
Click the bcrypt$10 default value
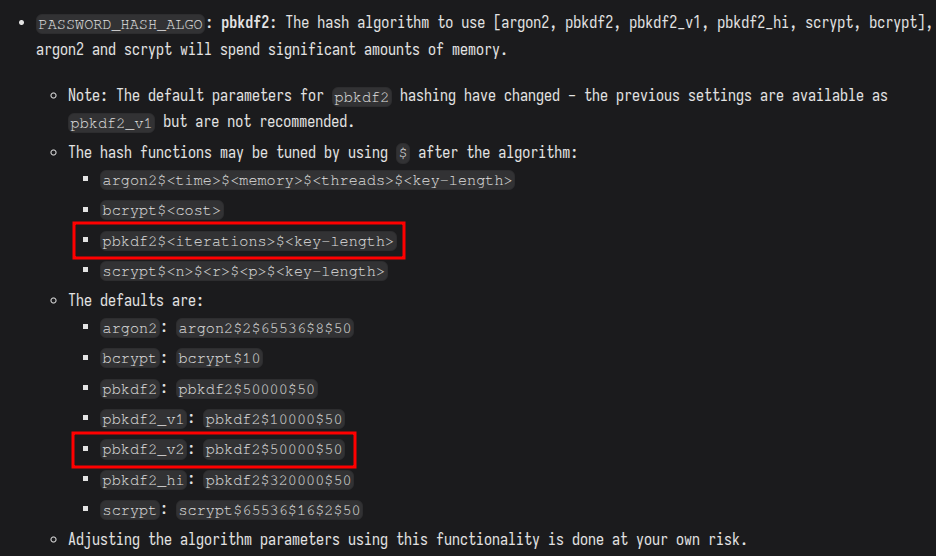click(x=219, y=358)
